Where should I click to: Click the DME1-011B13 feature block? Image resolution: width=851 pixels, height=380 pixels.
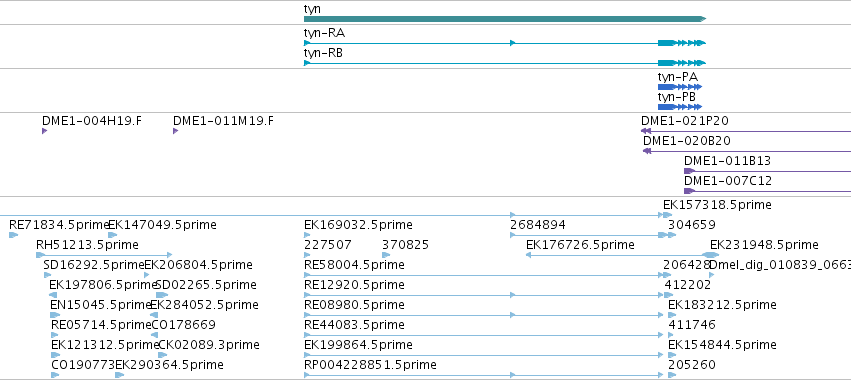click(x=689, y=171)
